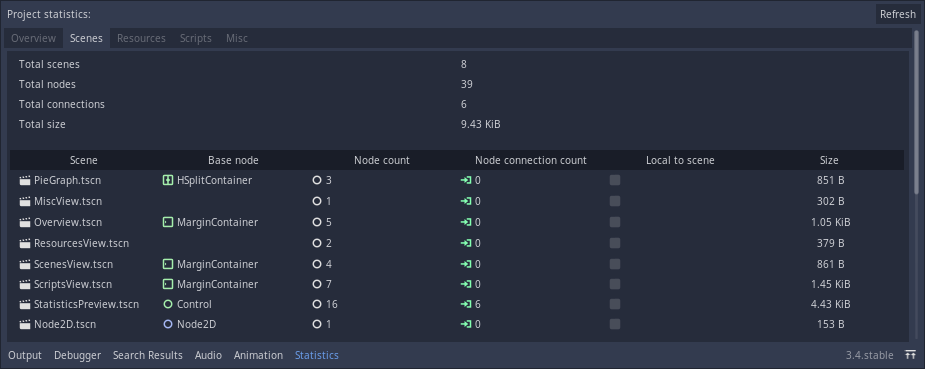This screenshot has height=369, width=925.
Task: Switch to the Resources tab
Action: tap(141, 38)
